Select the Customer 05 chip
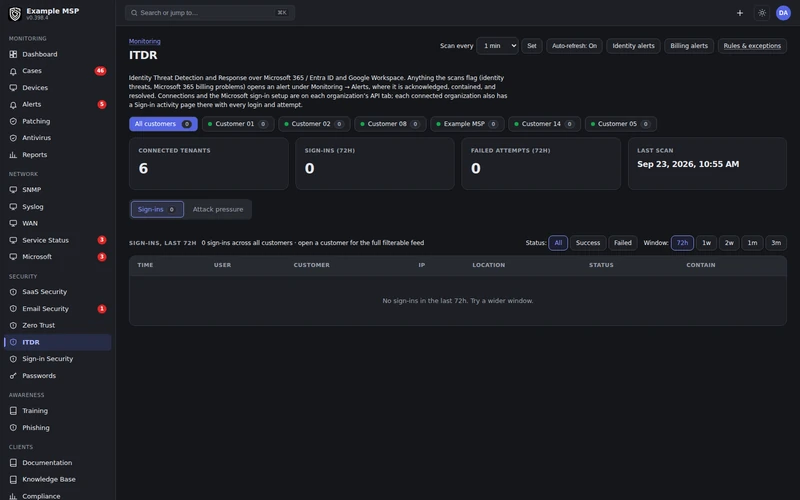This screenshot has width=800, height=500. (x=621, y=124)
